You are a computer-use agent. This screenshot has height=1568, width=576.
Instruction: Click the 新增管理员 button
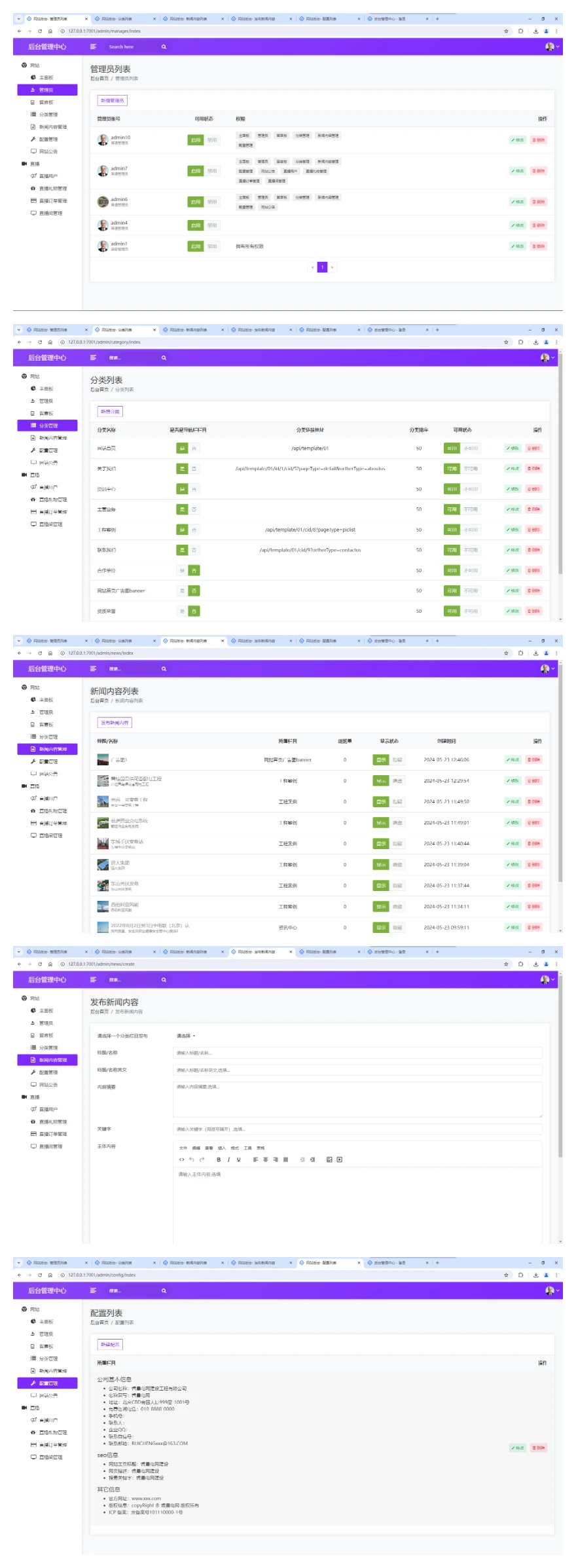112,100
